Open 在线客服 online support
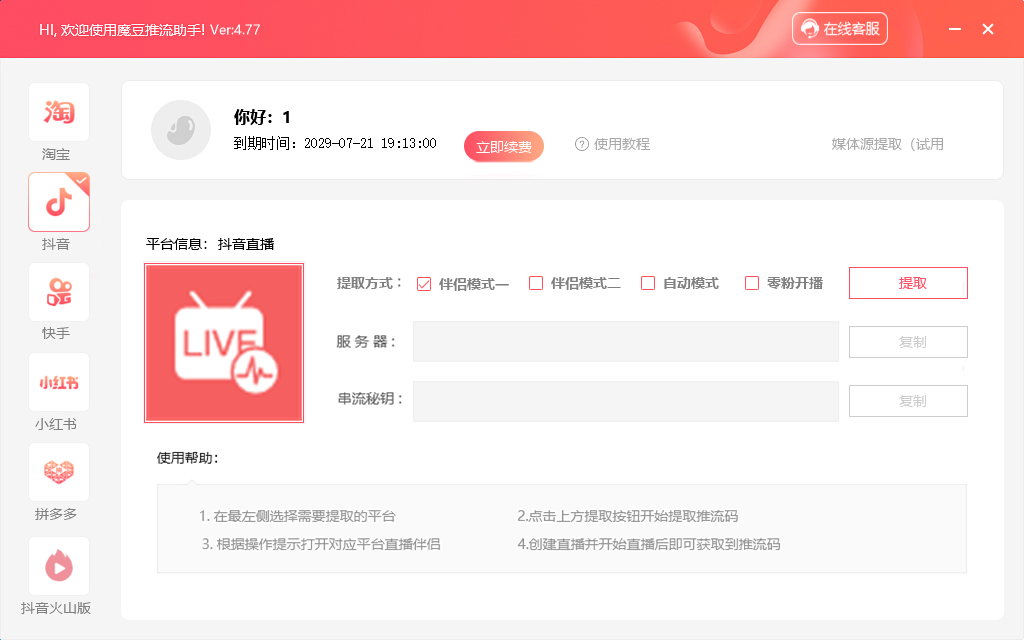Screen dimensions: 1024x640 tap(840, 29)
